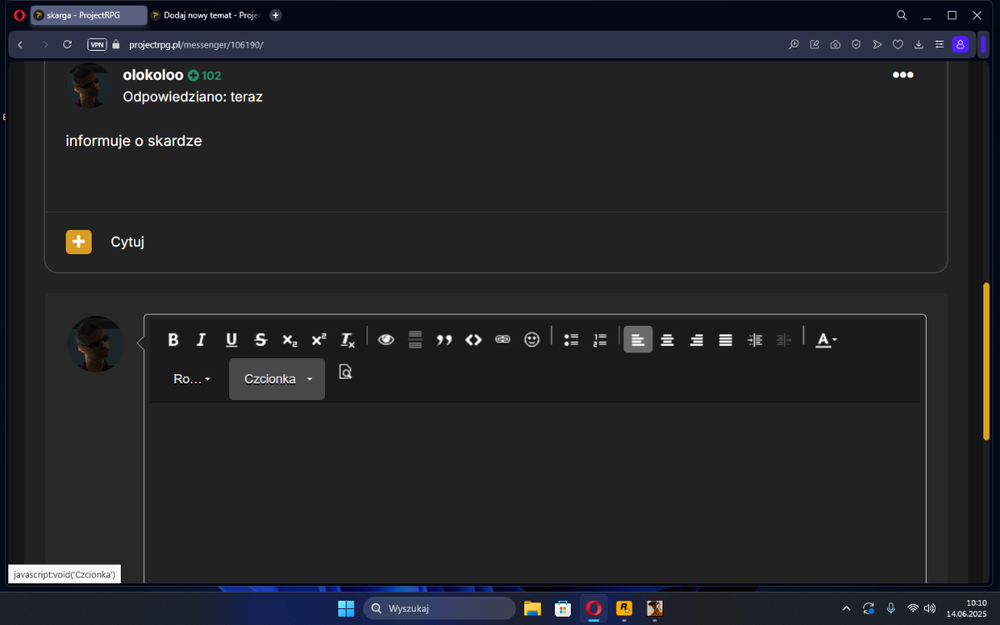Apply subscript formatting
Viewport: 1000px width, 625px height.
click(290, 340)
